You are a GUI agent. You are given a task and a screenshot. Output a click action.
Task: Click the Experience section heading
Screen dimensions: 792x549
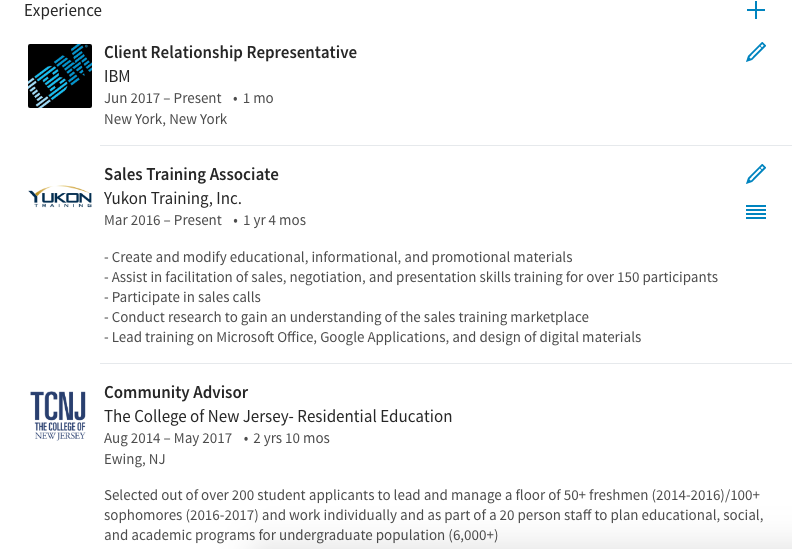[x=63, y=11]
